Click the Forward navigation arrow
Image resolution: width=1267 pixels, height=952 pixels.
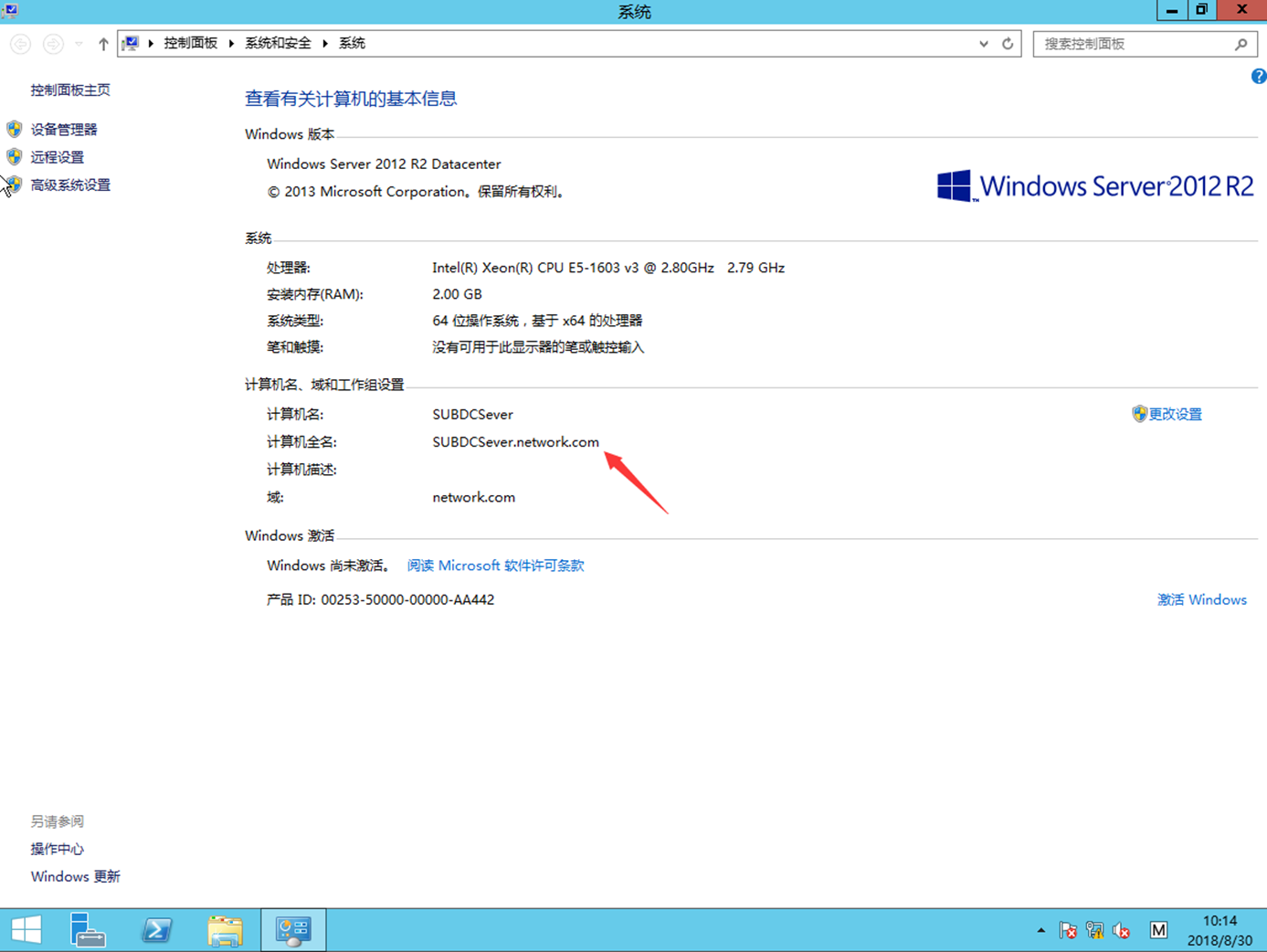click(54, 44)
